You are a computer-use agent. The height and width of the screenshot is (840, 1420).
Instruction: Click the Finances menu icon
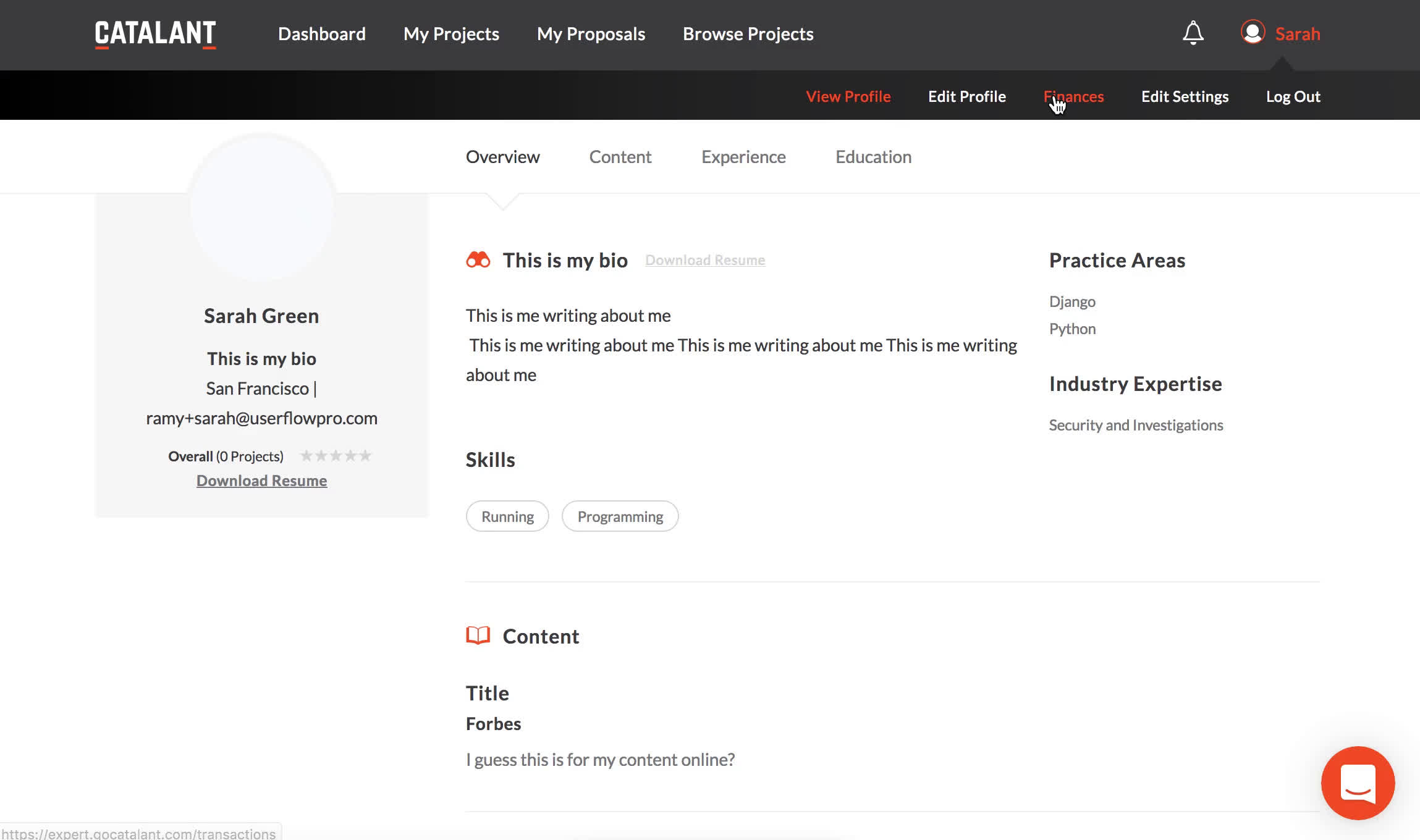click(x=1073, y=95)
